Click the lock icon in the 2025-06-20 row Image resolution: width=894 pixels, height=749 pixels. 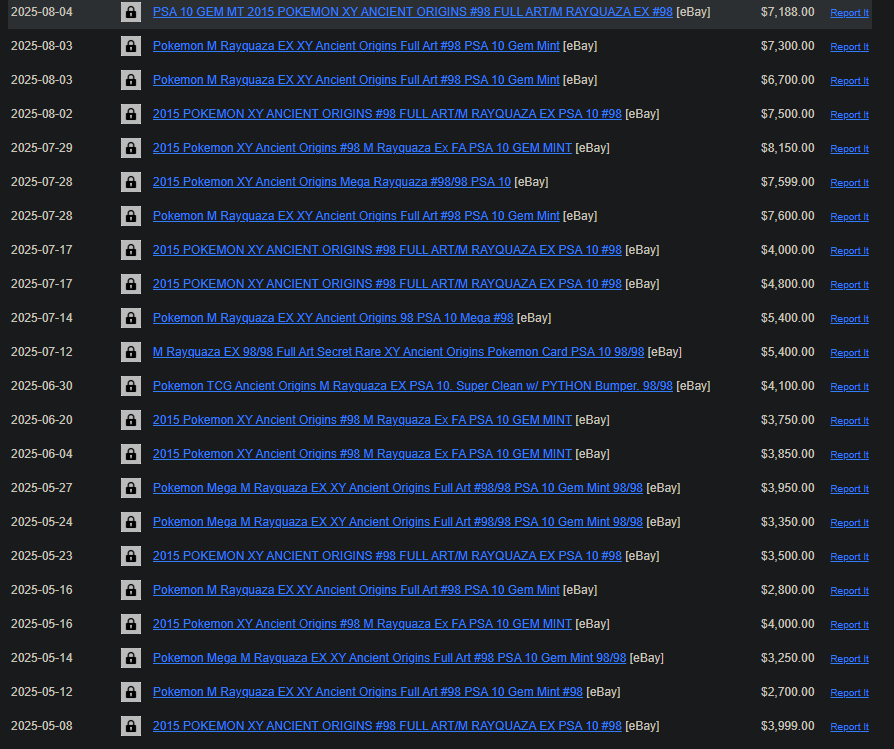coord(131,420)
